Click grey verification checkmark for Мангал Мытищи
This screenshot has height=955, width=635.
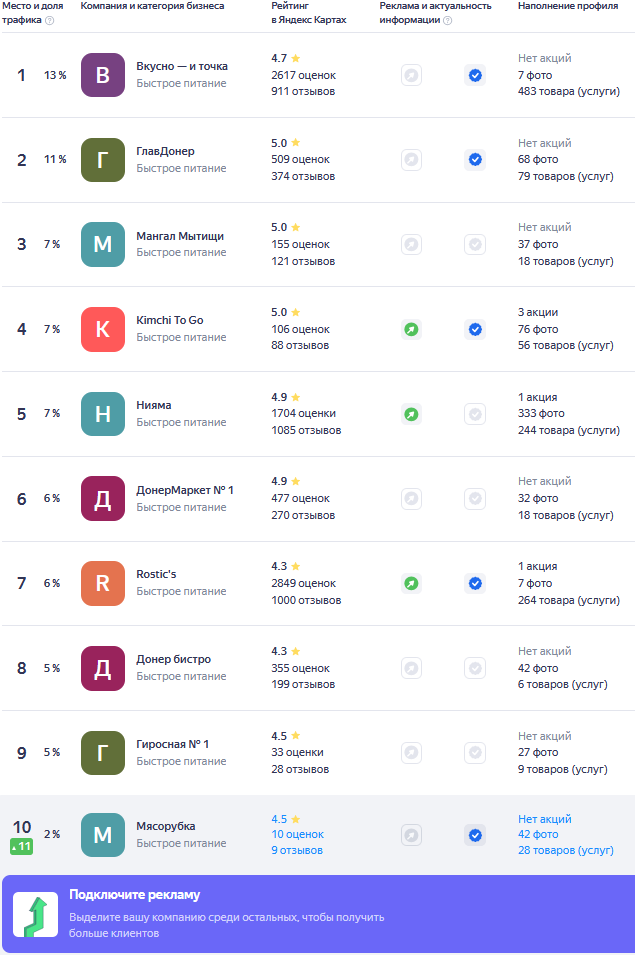[475, 244]
